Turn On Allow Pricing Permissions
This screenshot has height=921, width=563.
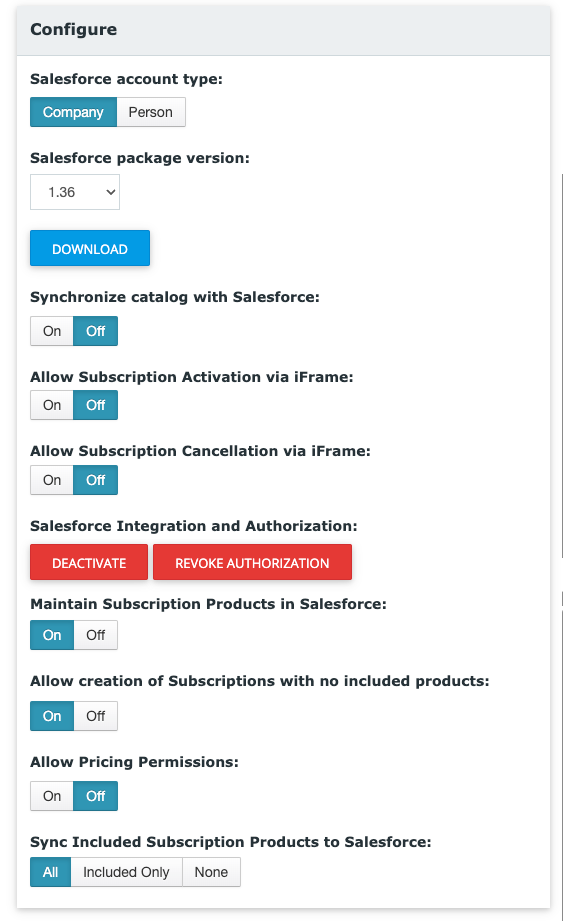[52, 796]
